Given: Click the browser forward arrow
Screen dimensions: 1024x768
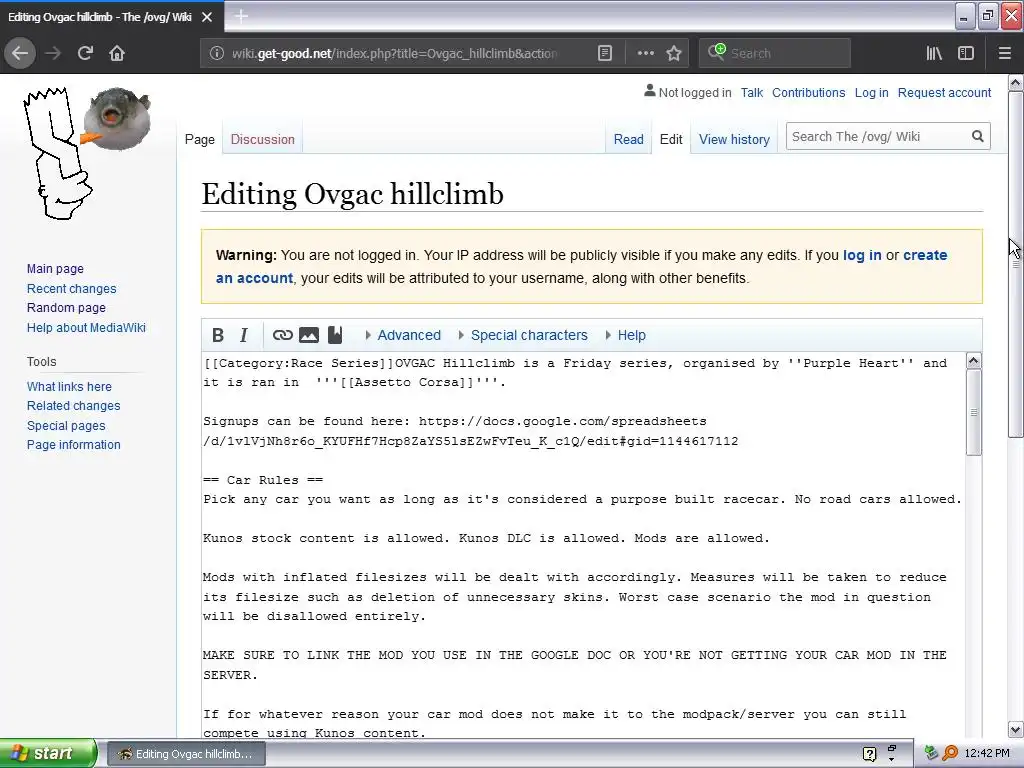Looking at the screenshot, I should [53, 54].
